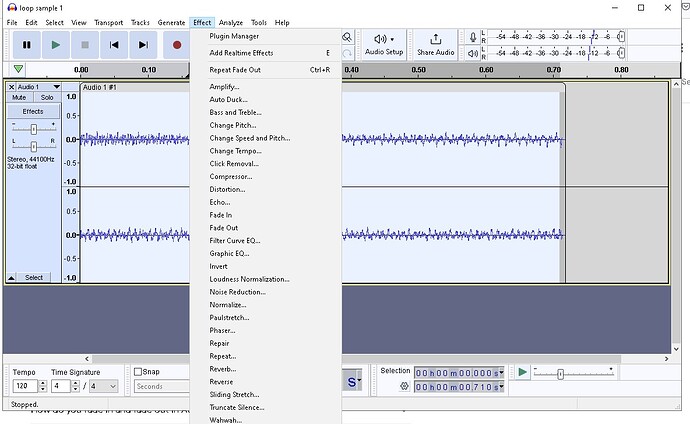Image resolution: width=690 pixels, height=424 pixels.
Task: Start recording with the red Record button
Action: click(x=176, y=45)
